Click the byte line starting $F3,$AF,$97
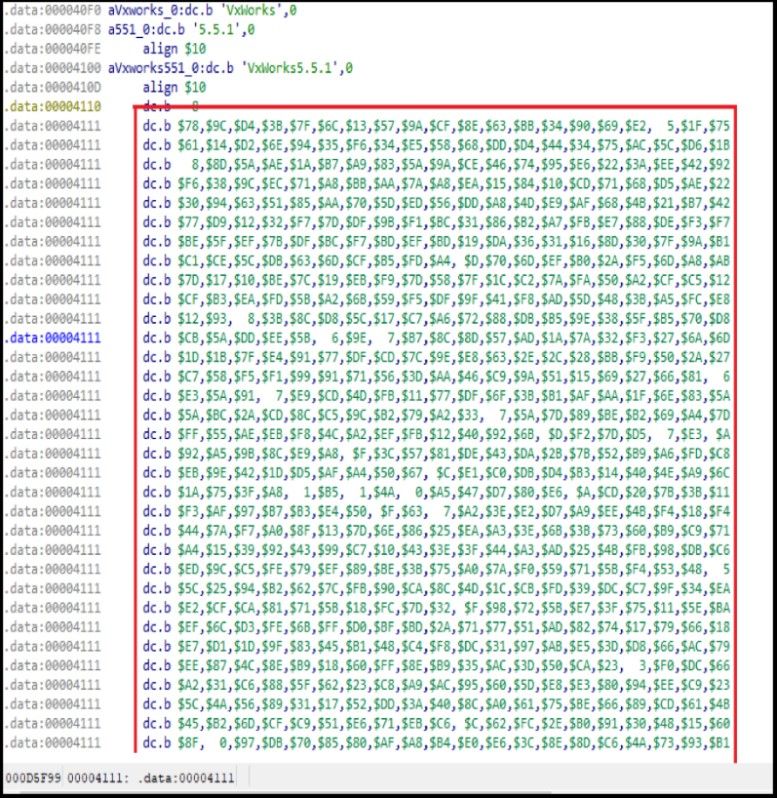This screenshot has height=798, width=777. pos(436,511)
